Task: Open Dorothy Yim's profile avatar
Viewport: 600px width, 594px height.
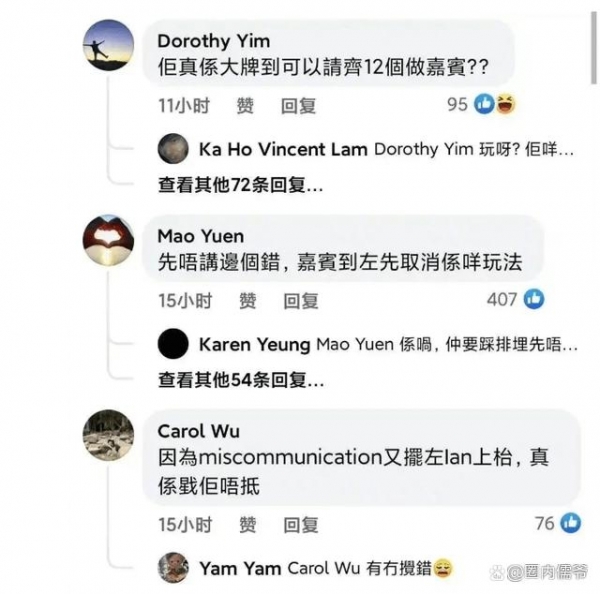Action: [x=109, y=45]
